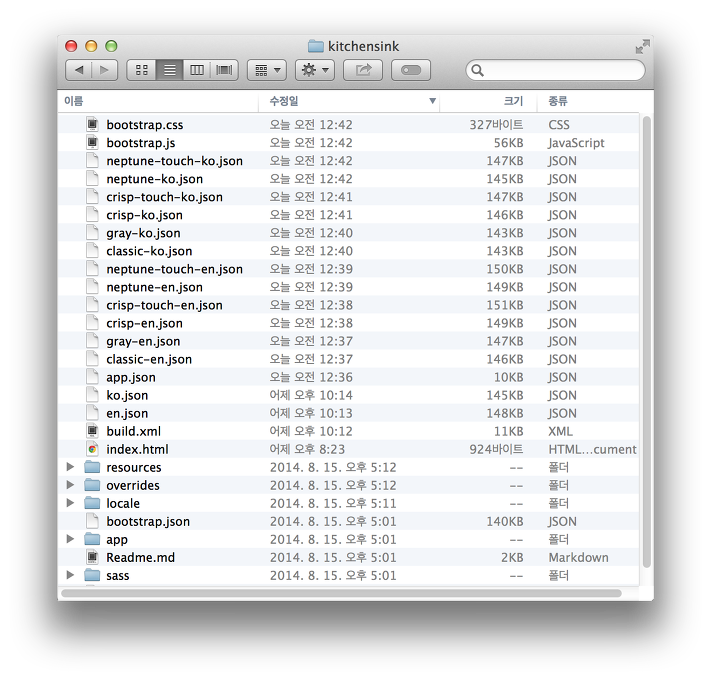Switch to icon view
The width and height of the screenshot is (711, 680).
[141, 70]
